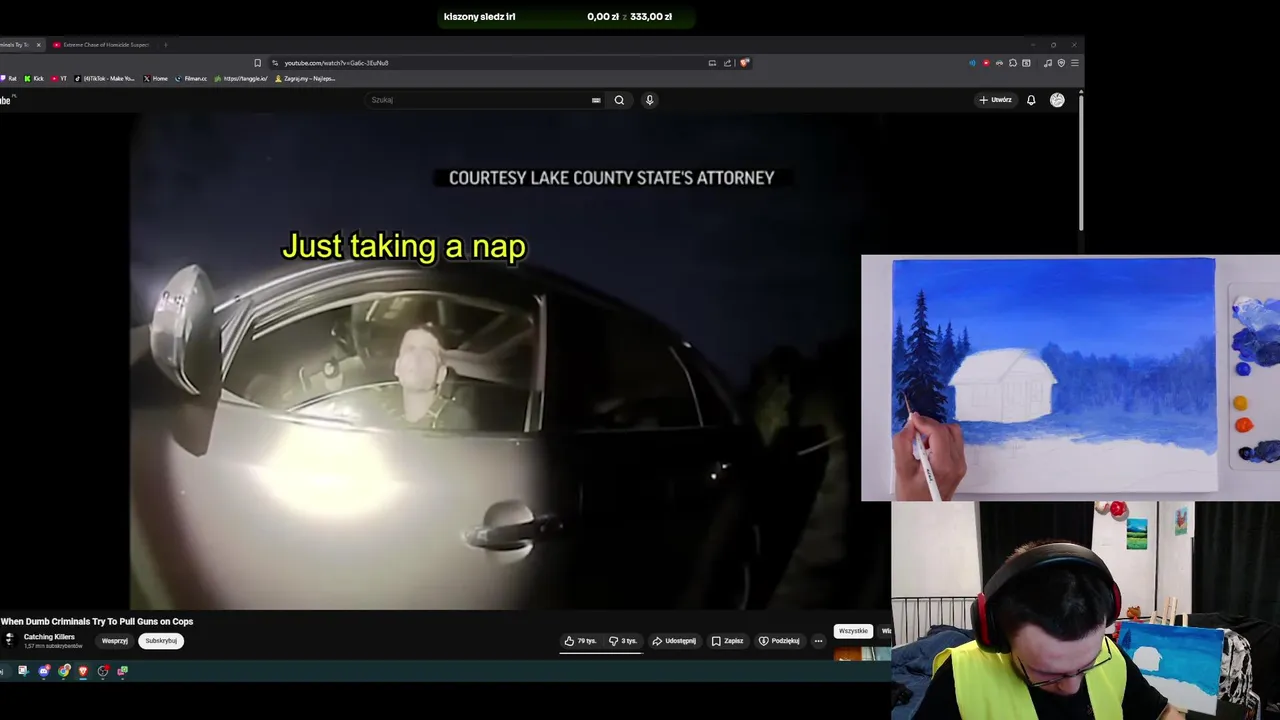Open Discord from the taskbar

[44, 671]
